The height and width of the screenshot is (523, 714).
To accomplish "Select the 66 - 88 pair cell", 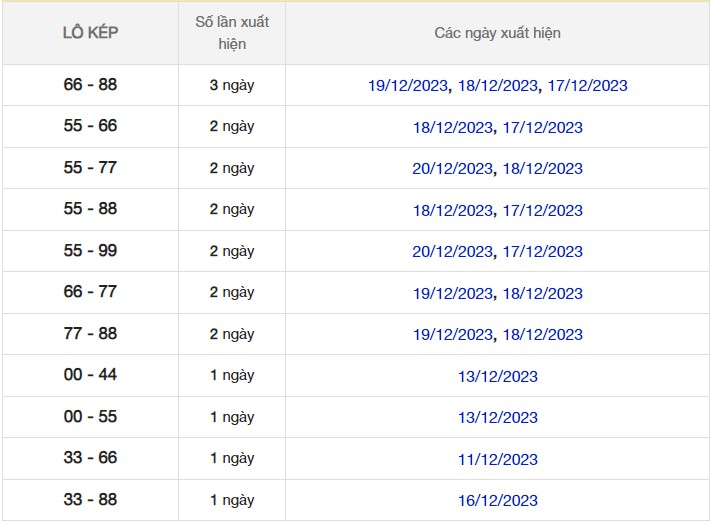I will pyautogui.click(x=90, y=85).
